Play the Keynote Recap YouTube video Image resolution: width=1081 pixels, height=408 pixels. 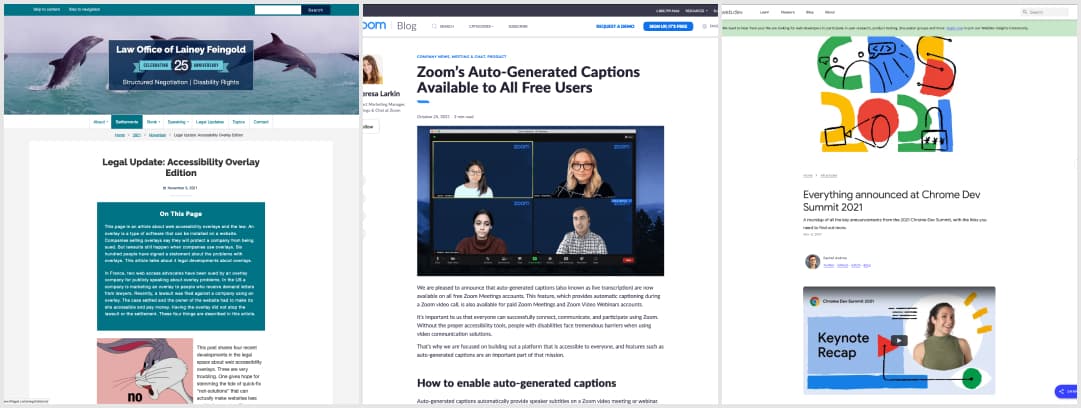[899, 340]
